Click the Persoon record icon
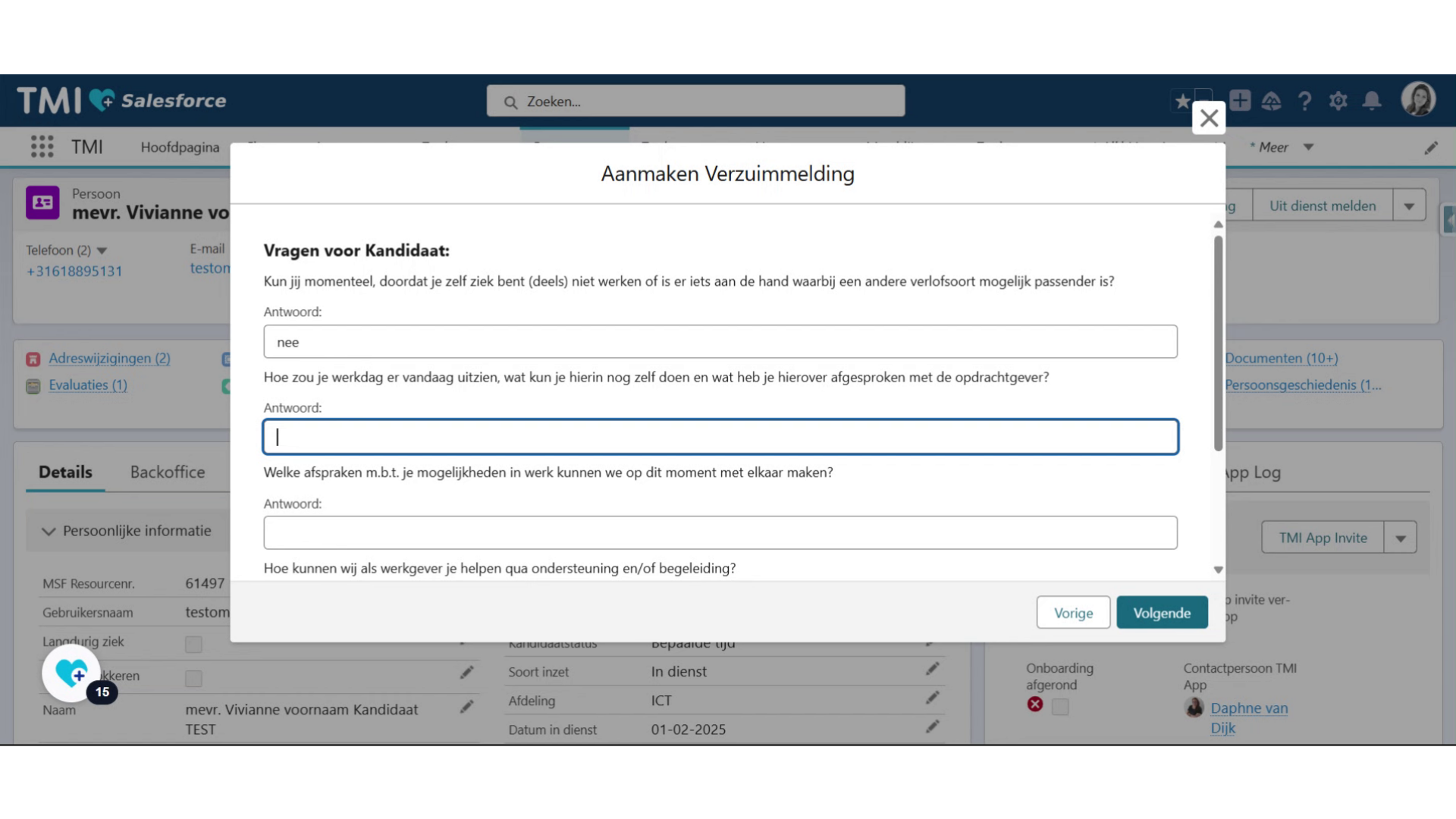1456x819 pixels. (x=42, y=202)
